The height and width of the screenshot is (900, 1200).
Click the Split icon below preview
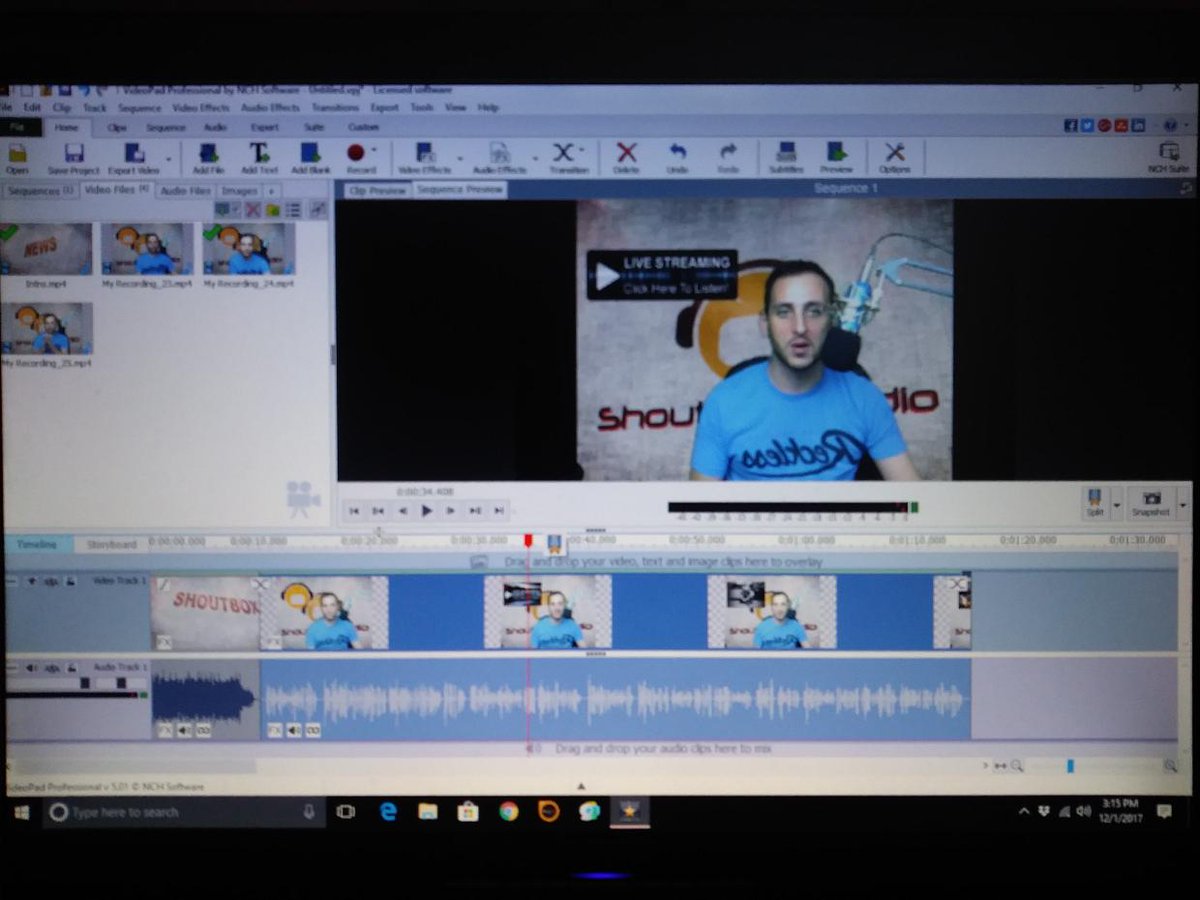click(1096, 501)
